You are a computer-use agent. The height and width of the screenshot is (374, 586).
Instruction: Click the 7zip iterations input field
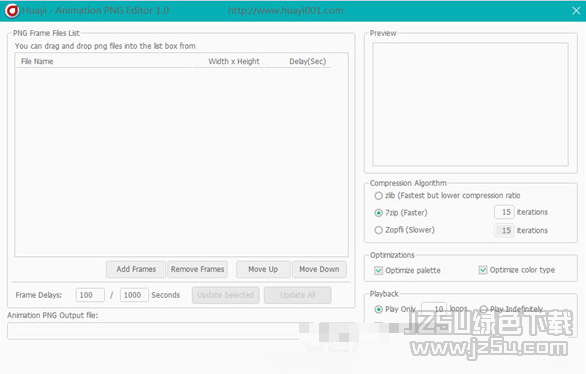tap(504, 212)
